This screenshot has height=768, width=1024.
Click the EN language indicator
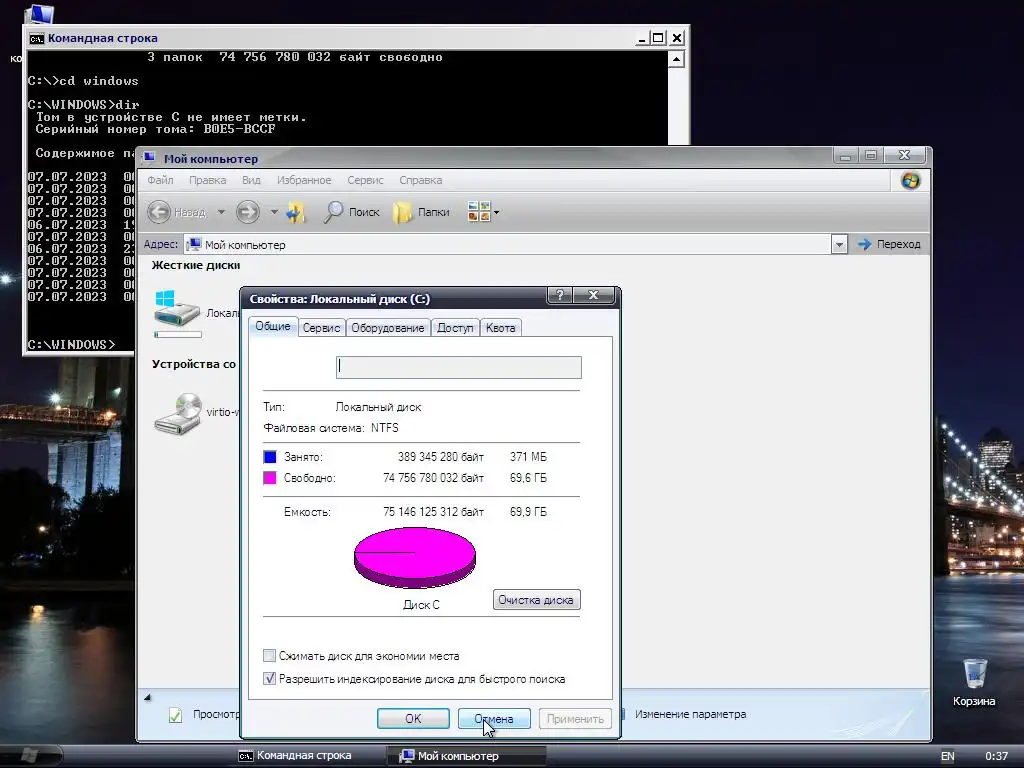coord(948,756)
